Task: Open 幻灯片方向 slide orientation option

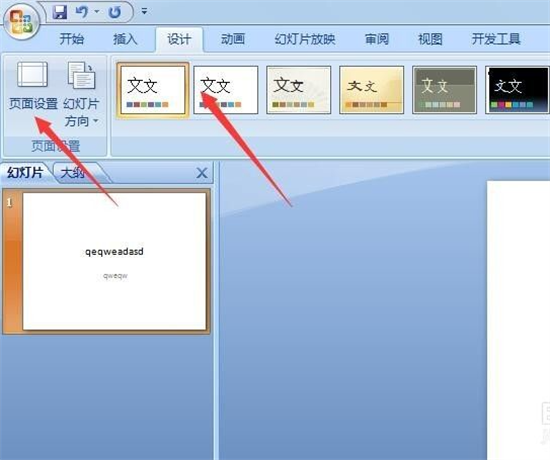Action: point(81,94)
